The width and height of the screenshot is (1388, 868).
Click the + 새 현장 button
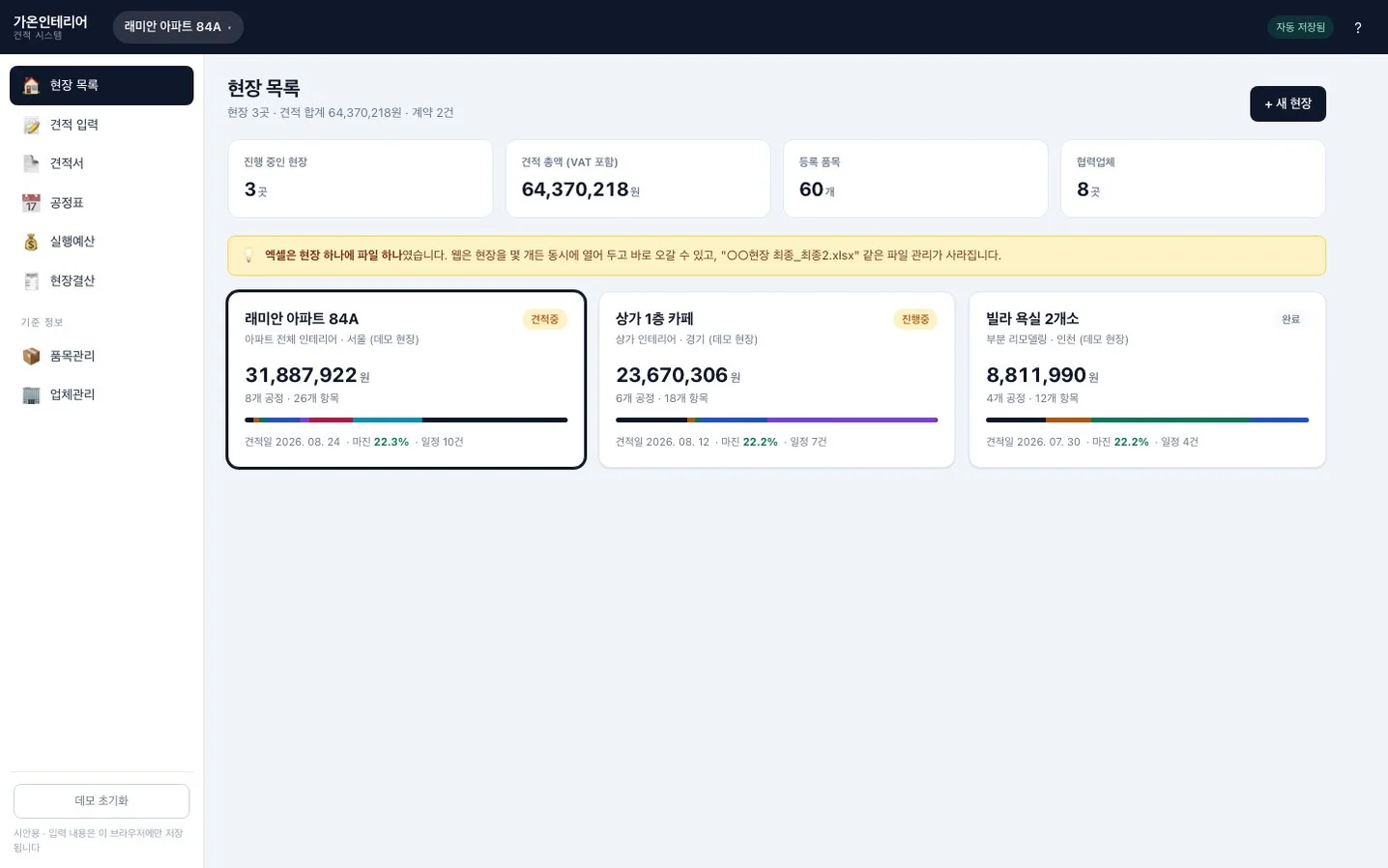(1287, 103)
